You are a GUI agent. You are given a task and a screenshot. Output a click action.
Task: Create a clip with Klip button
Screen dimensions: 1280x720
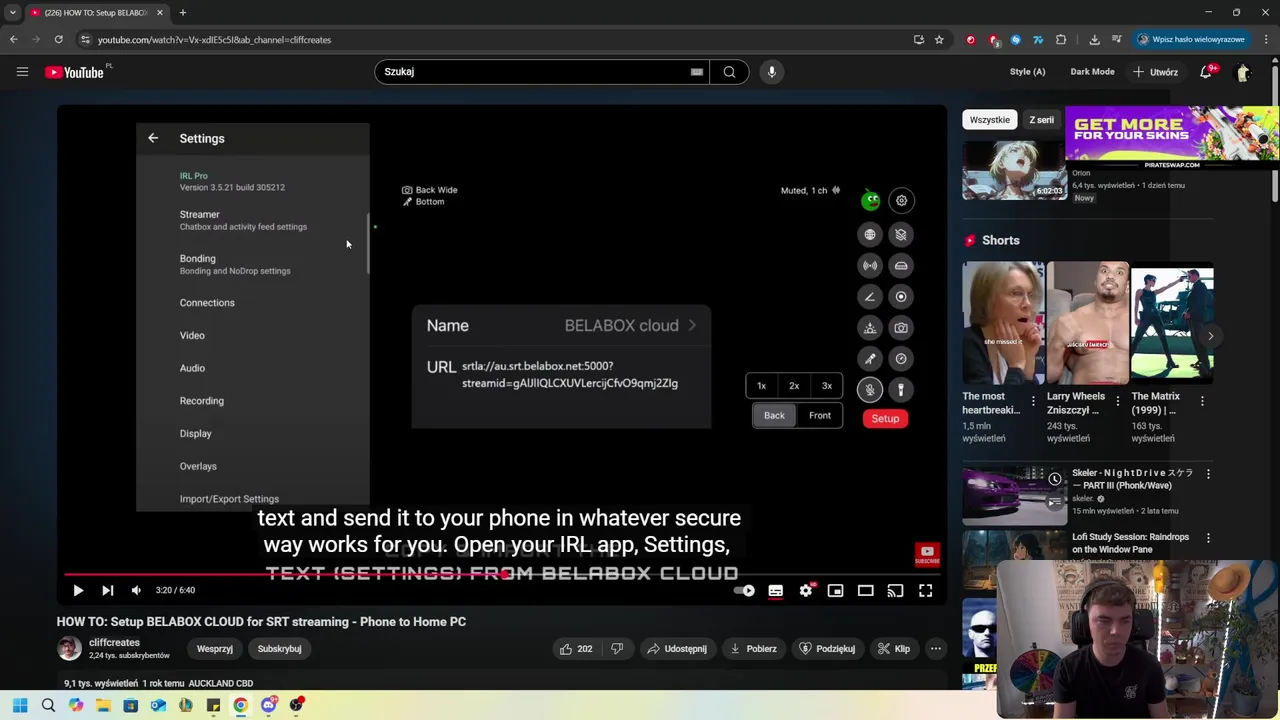click(893, 649)
